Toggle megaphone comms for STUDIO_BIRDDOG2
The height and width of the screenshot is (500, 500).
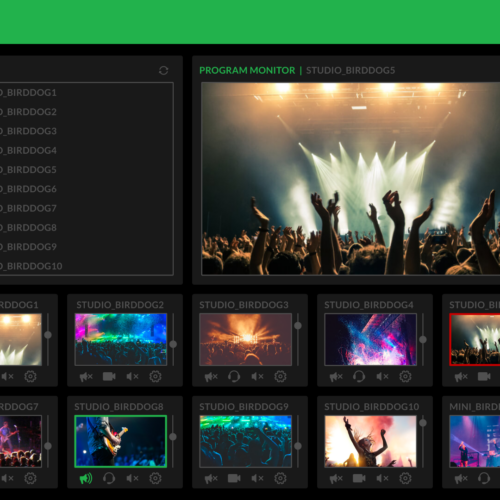click(86, 377)
